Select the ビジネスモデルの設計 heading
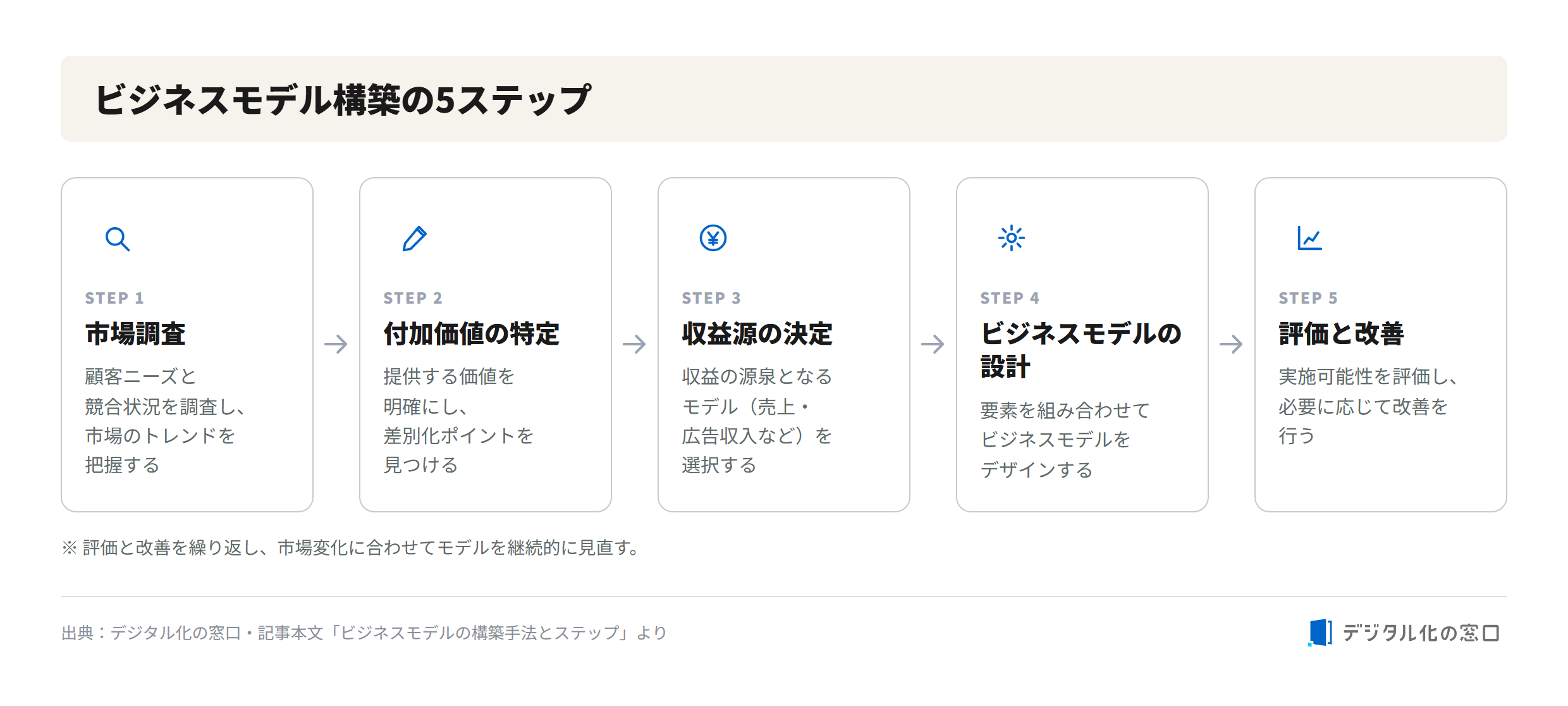1568x706 pixels. tap(1081, 350)
